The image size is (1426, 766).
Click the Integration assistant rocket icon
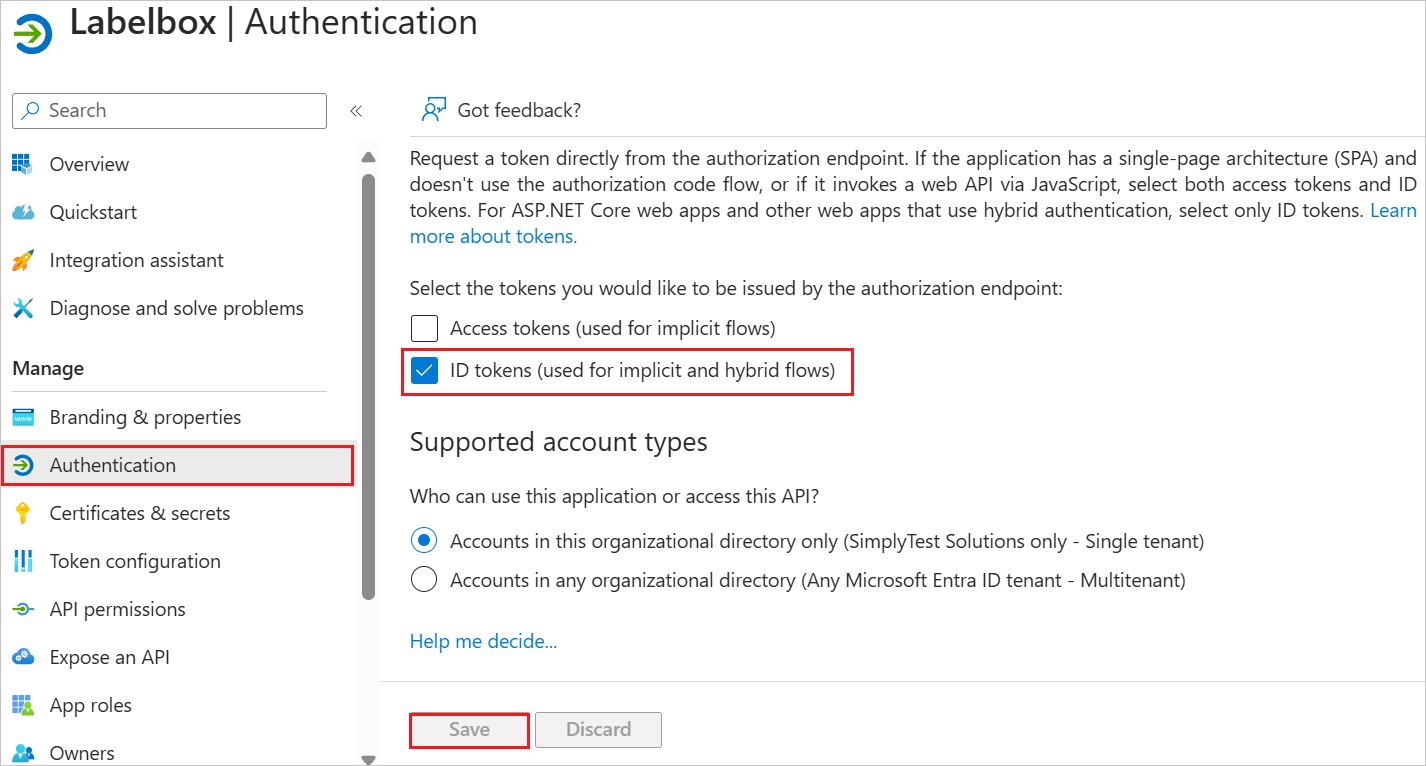click(x=23, y=260)
